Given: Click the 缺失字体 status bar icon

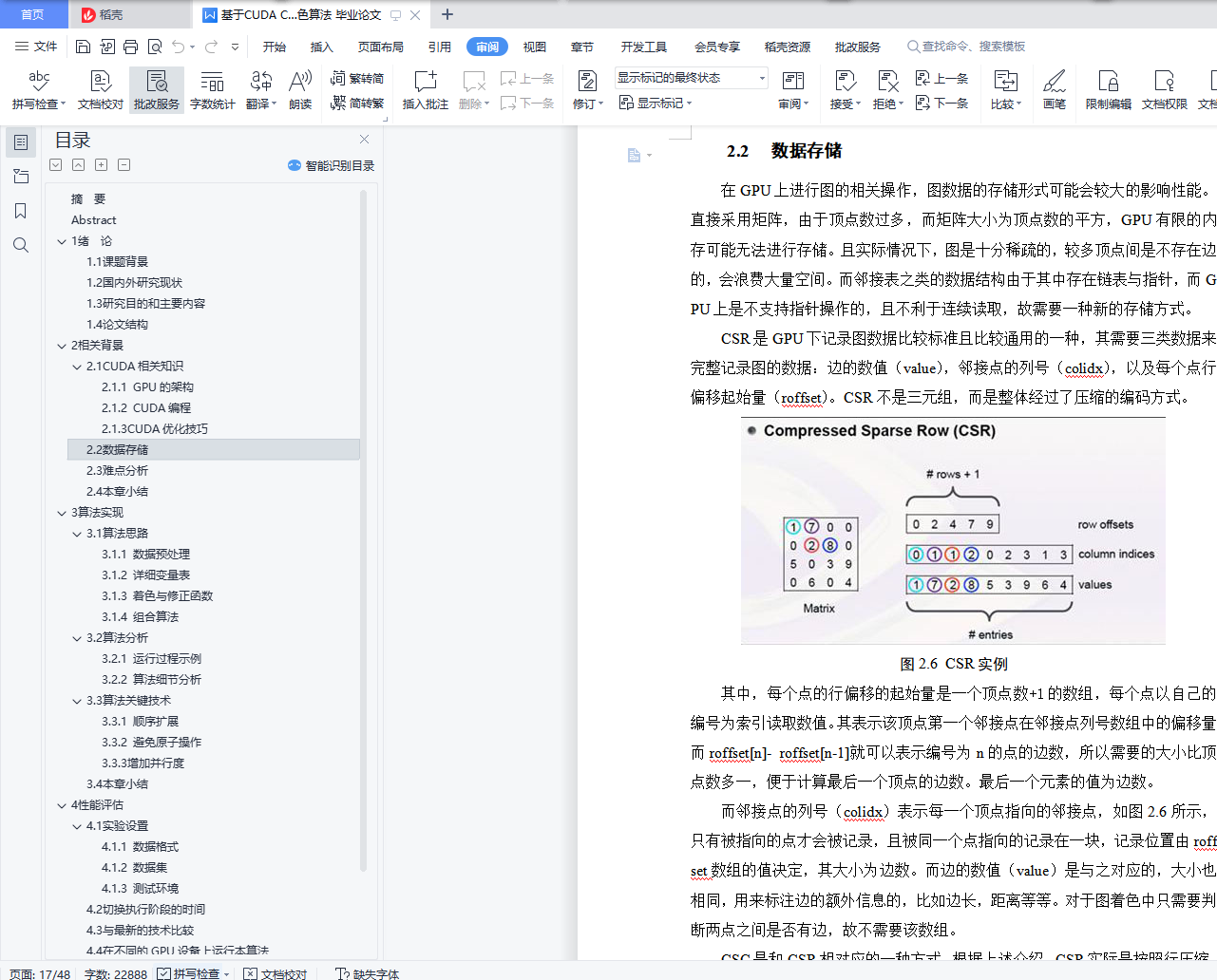Looking at the screenshot, I should pos(368,973).
